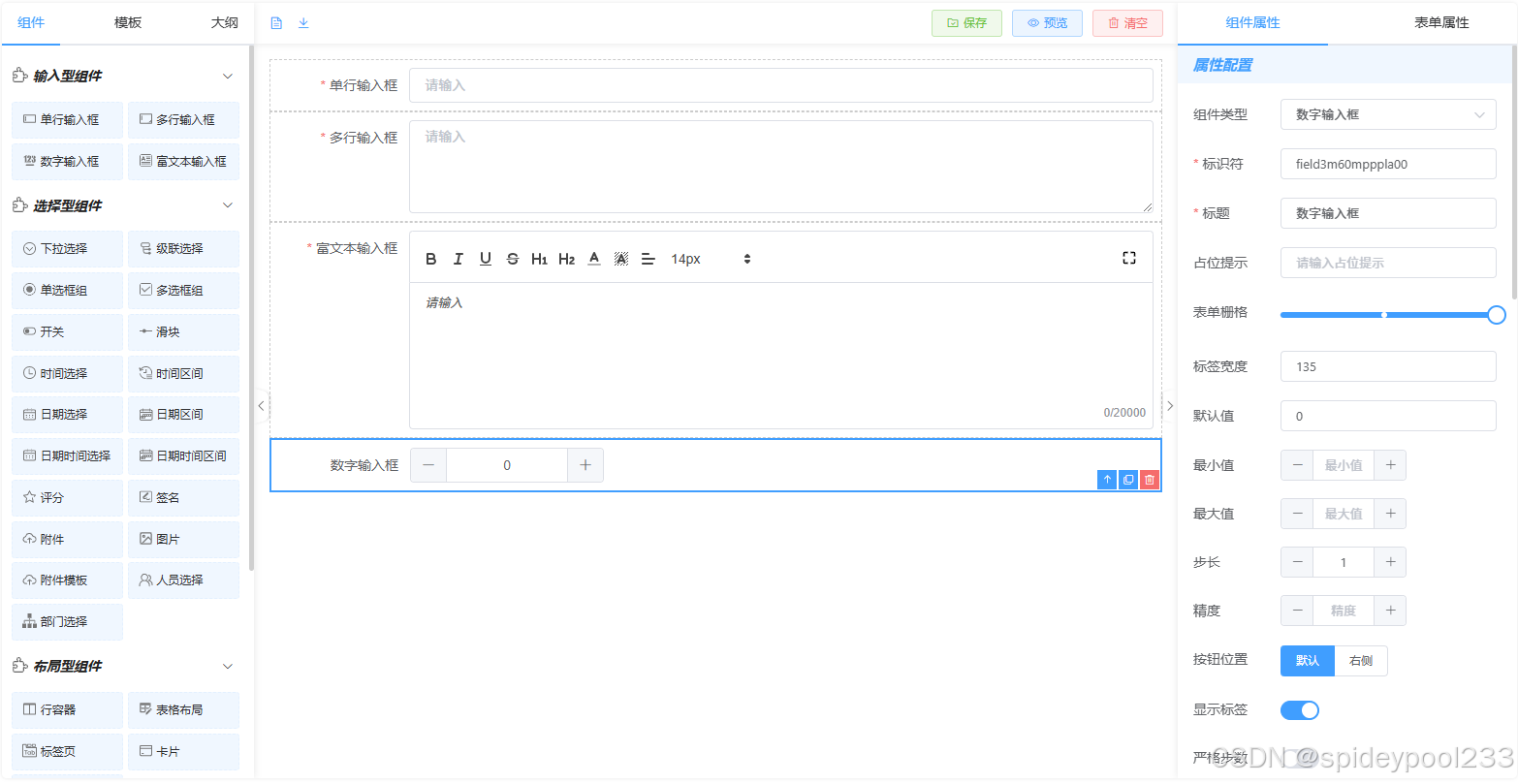This screenshot has height=784, width=1518.
Task: Delete the selected number input field
Action: (x=1150, y=480)
